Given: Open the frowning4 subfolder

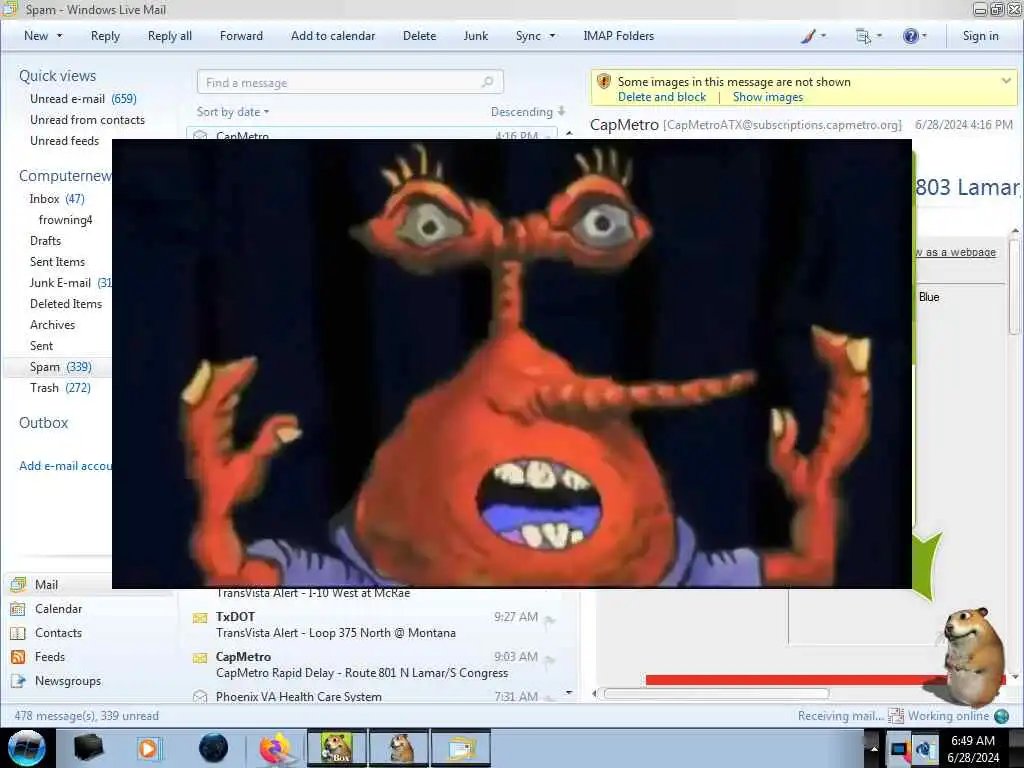Looking at the screenshot, I should 65,219.
